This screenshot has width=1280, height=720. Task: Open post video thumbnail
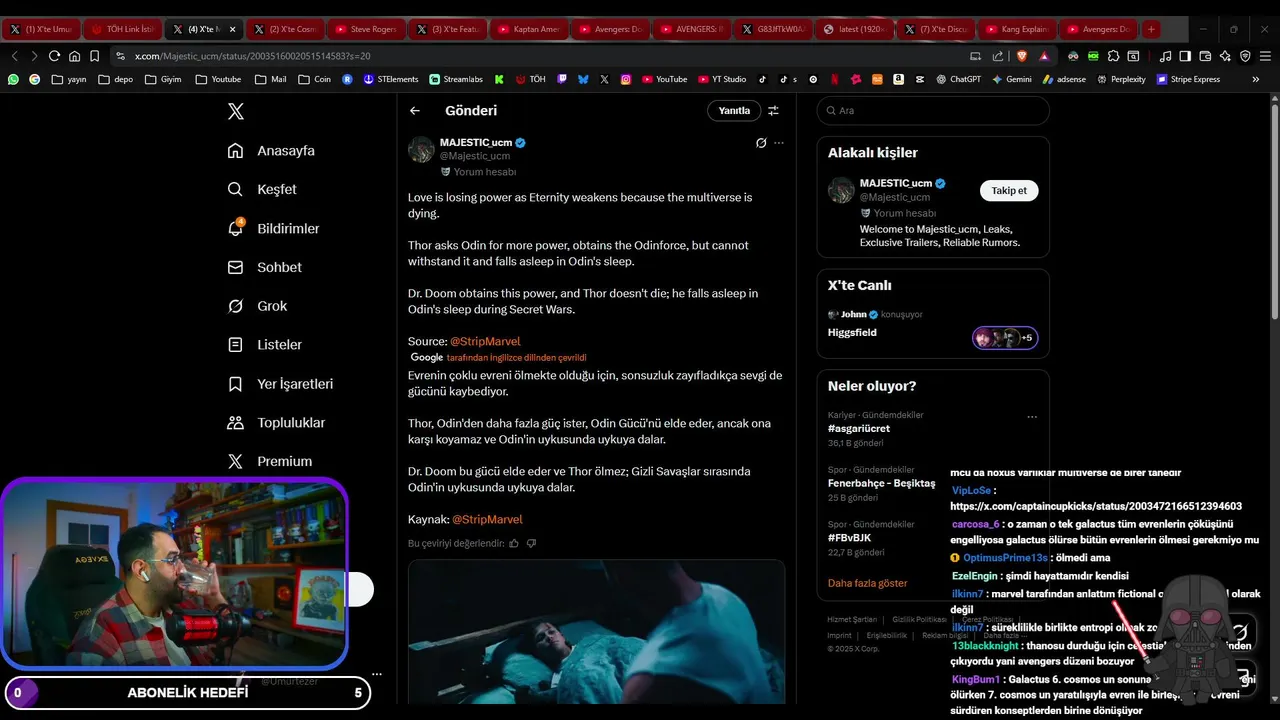click(596, 632)
